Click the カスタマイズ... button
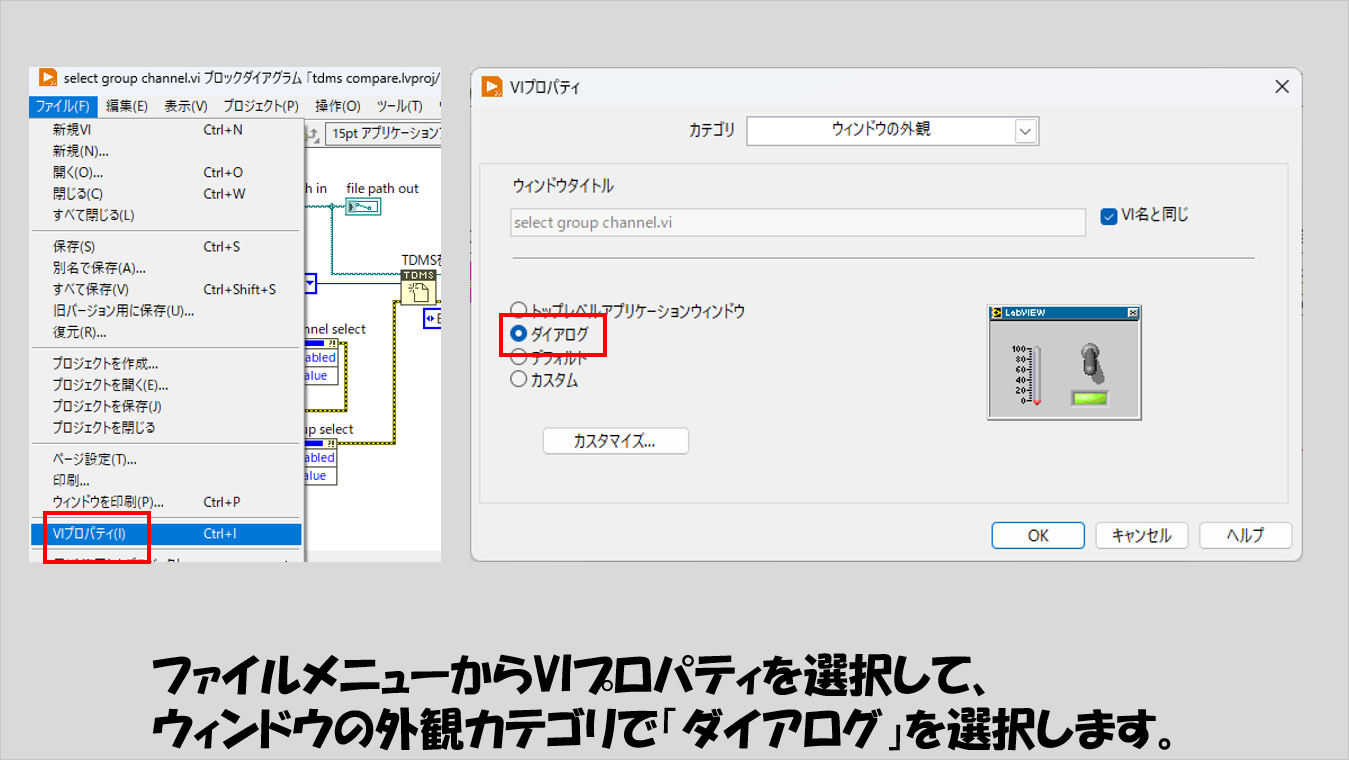This screenshot has width=1349, height=760. click(x=615, y=441)
